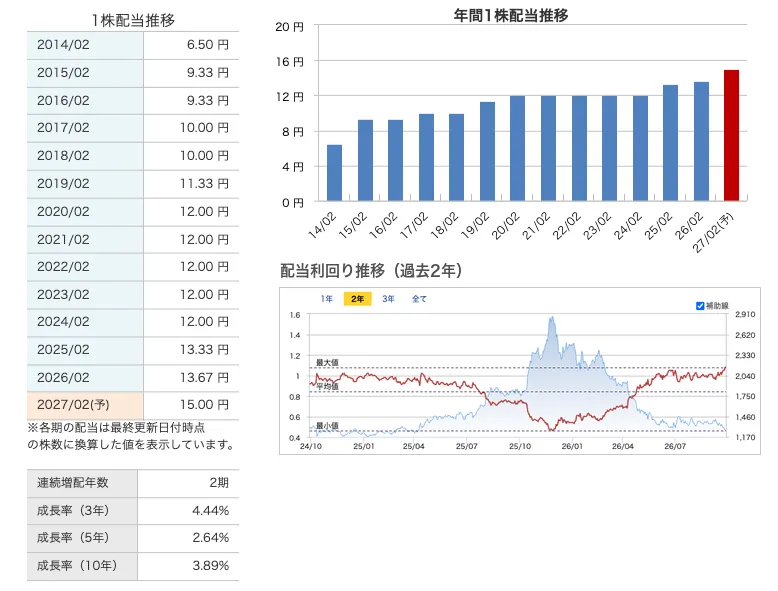Click the 1株配当推移 table heading
The width and height of the screenshot is (778, 591).
(133, 20)
